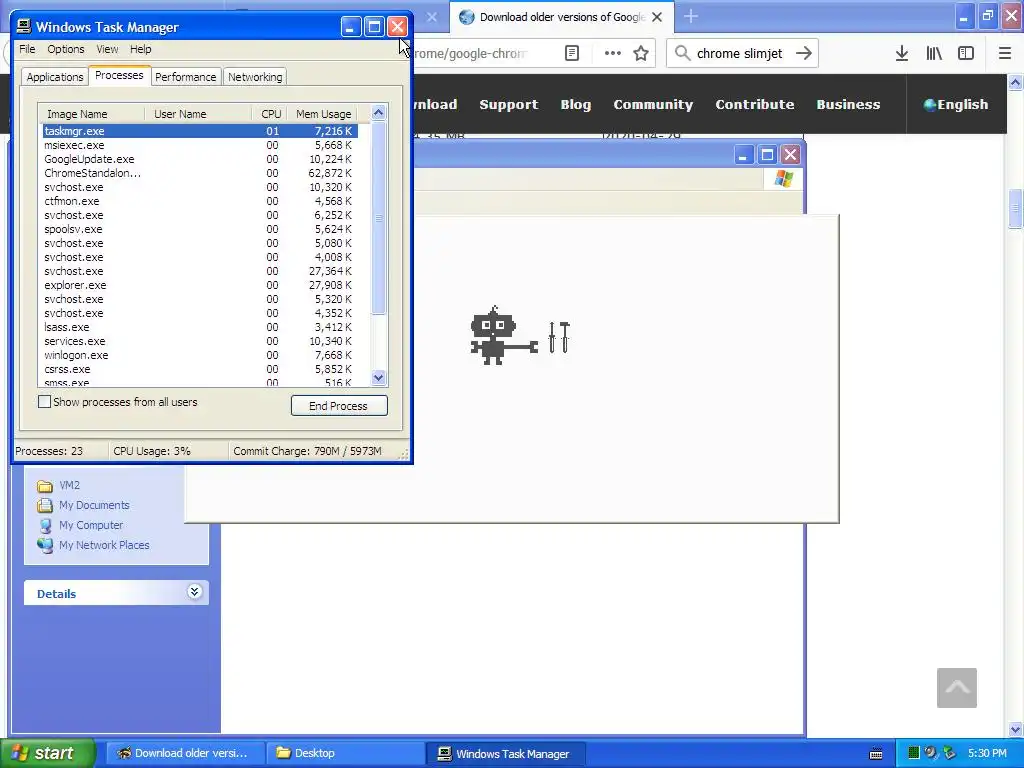Open the Task Manager Options menu
The height and width of the screenshot is (768, 1024).
(65, 49)
